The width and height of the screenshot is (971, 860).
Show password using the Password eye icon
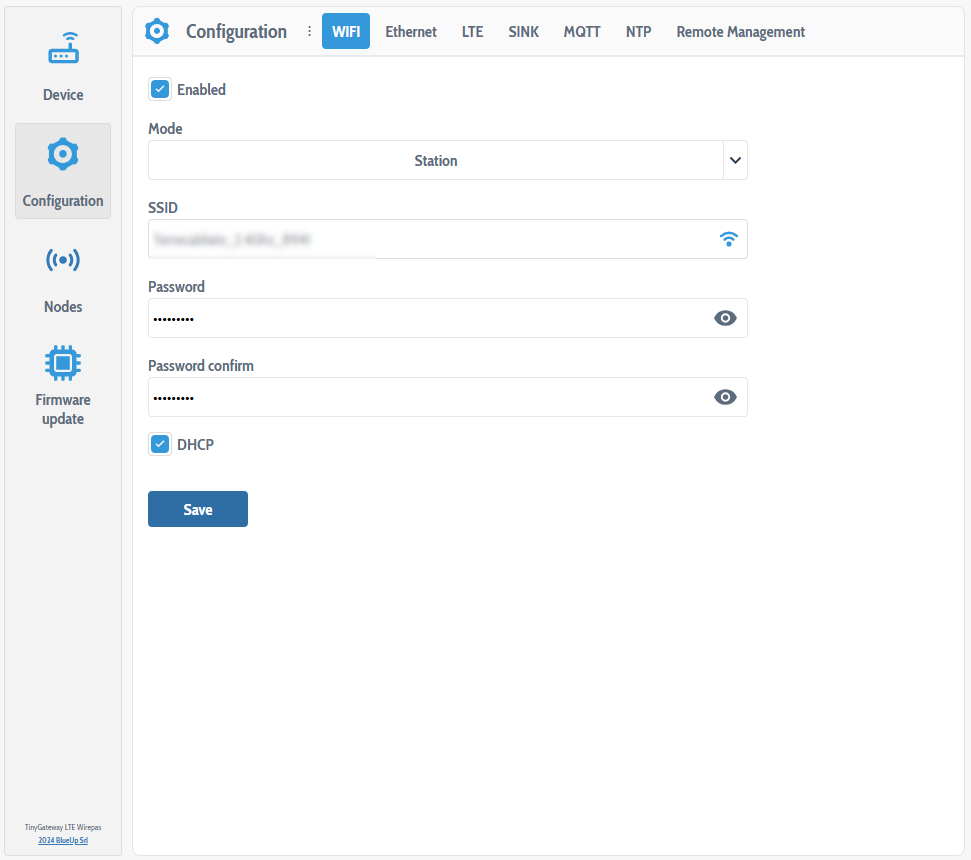(x=725, y=318)
